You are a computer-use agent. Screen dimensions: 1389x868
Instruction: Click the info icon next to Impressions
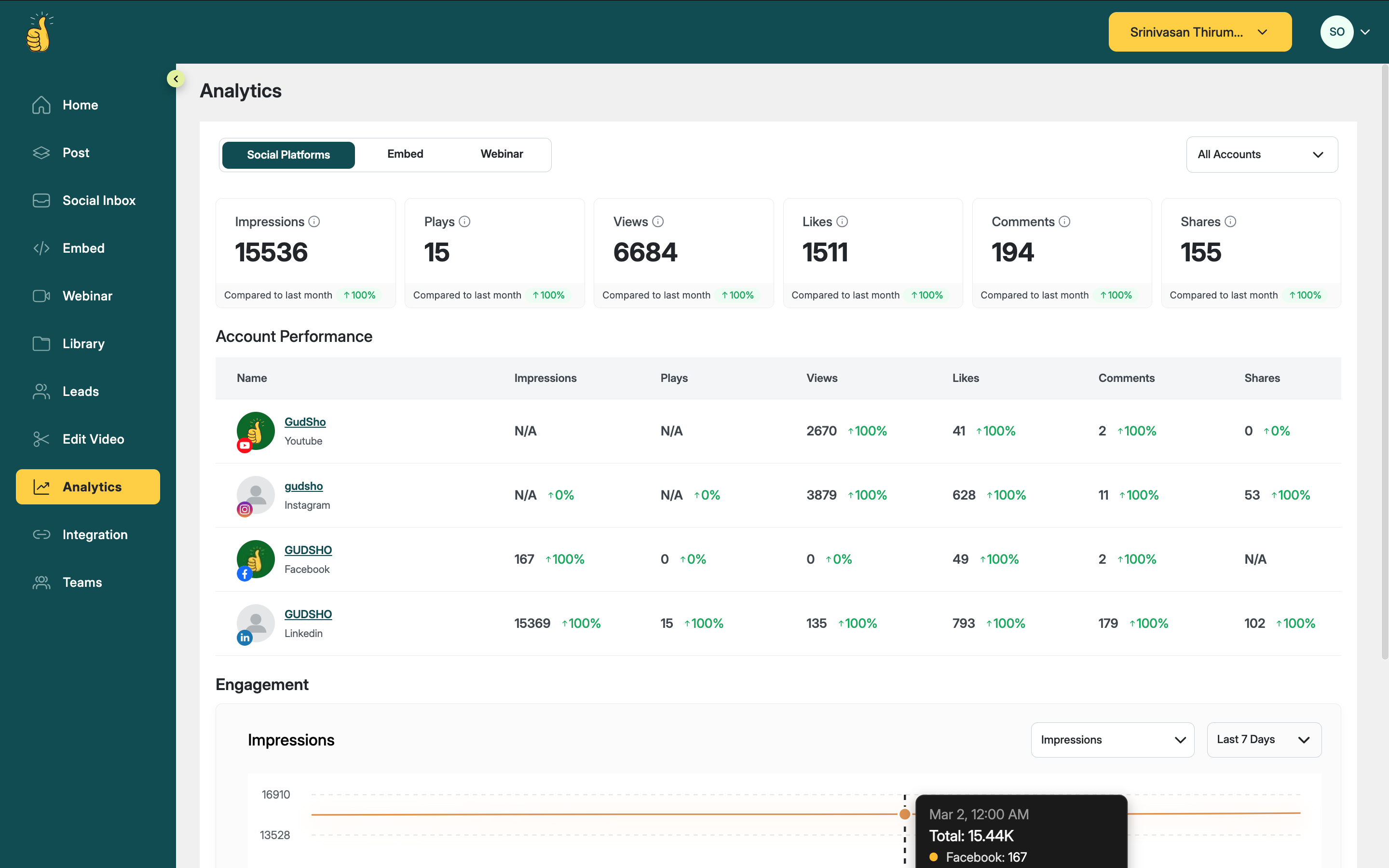tap(314, 222)
